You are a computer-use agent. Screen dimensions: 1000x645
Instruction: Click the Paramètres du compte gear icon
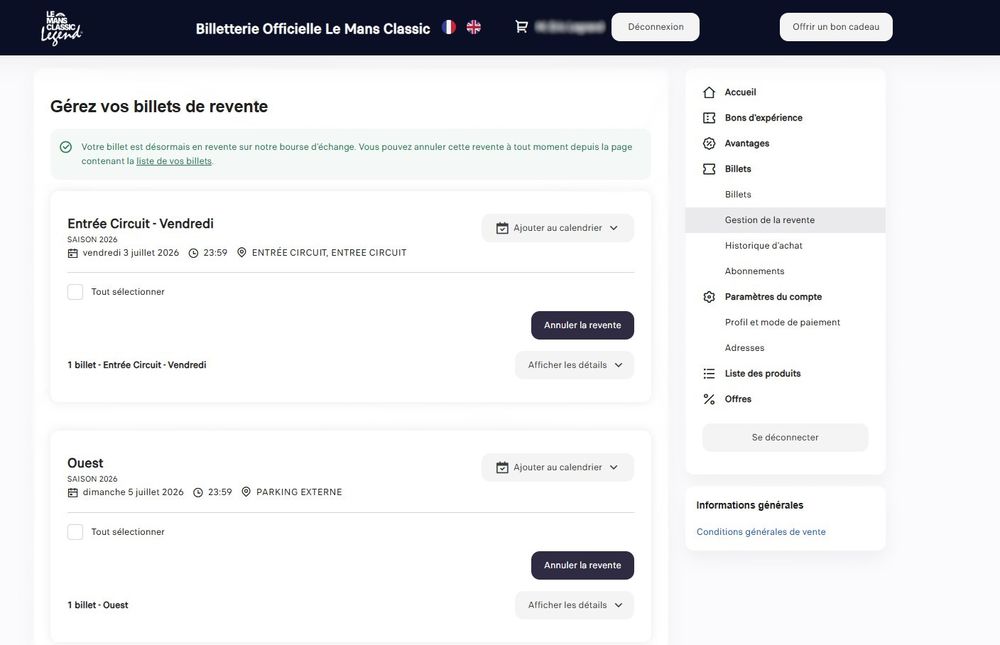709,297
